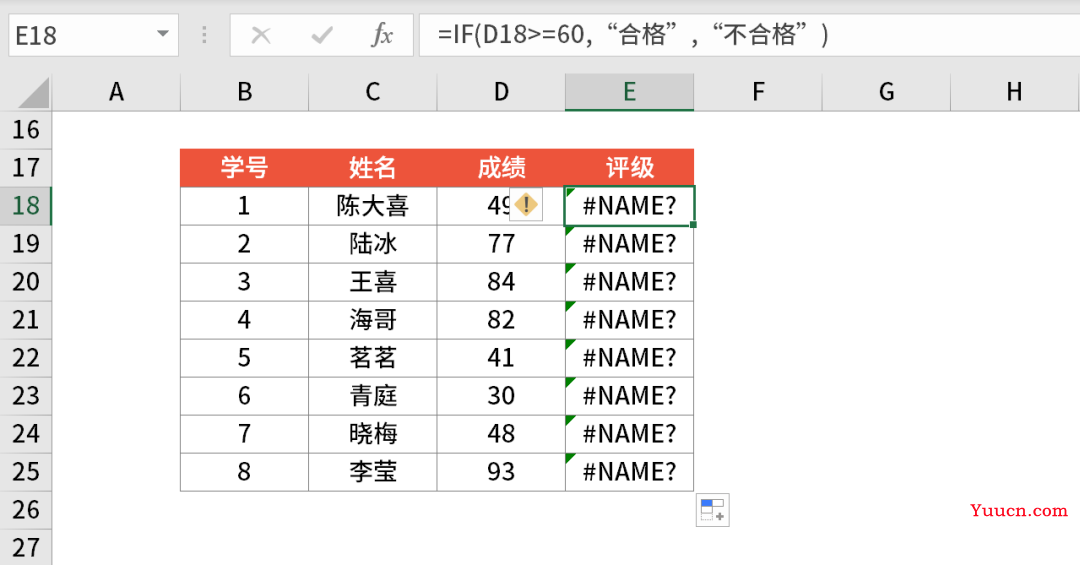The image size is (1080, 565).
Task: Select the cell containing 王喜
Action: (373, 281)
